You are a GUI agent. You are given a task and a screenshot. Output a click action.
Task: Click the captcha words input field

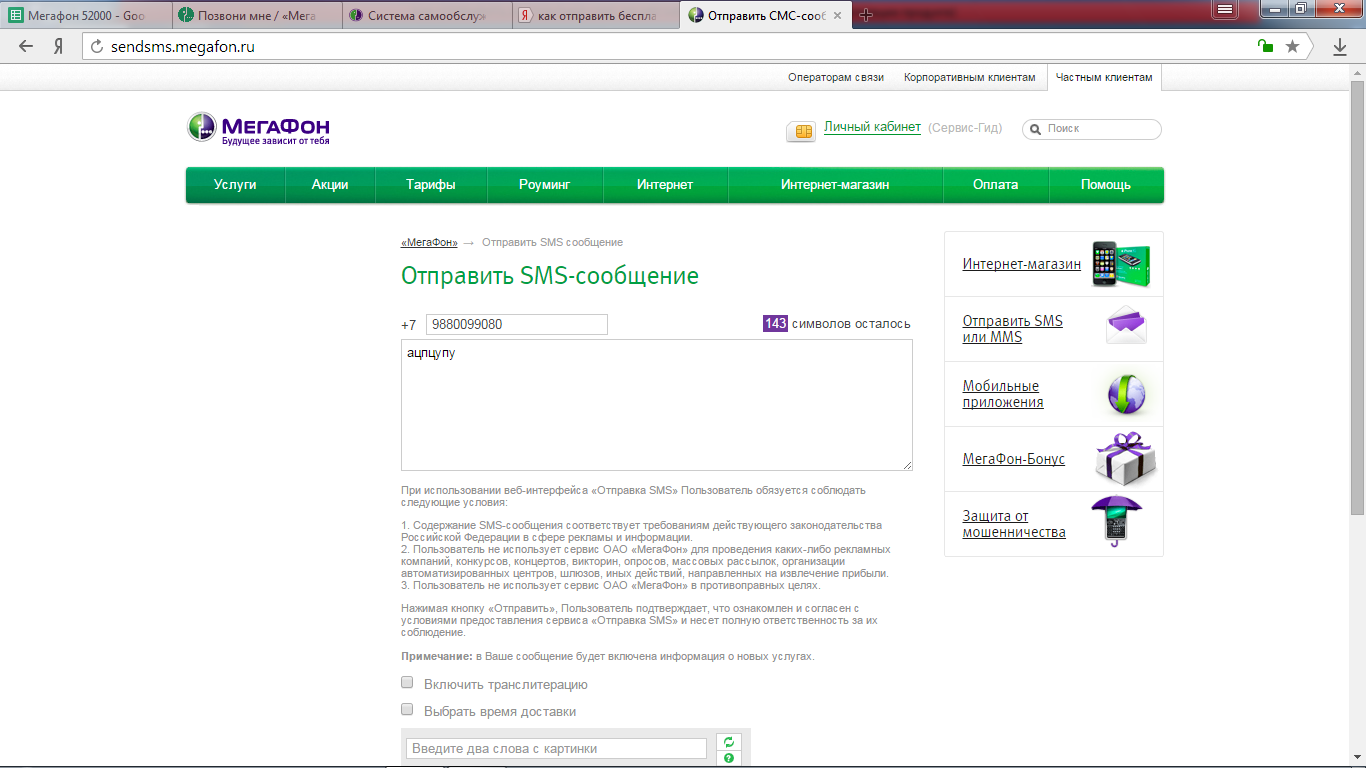point(557,749)
